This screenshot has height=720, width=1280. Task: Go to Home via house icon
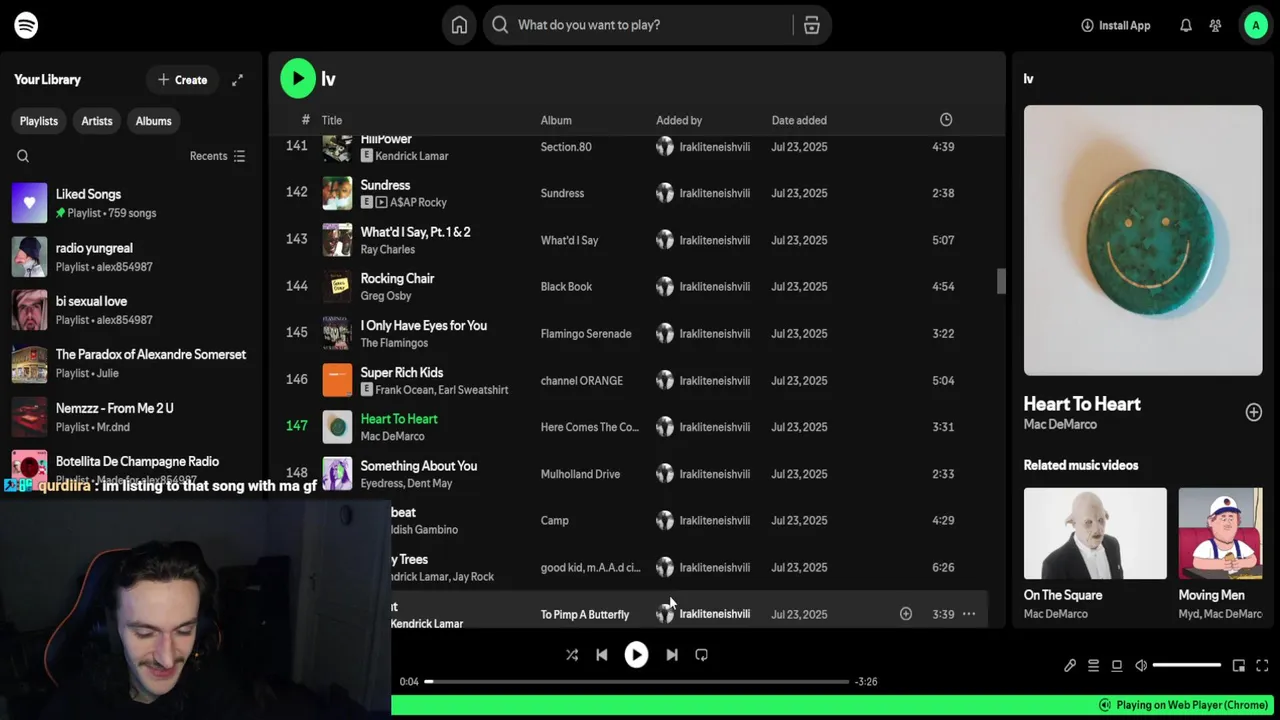[459, 25]
